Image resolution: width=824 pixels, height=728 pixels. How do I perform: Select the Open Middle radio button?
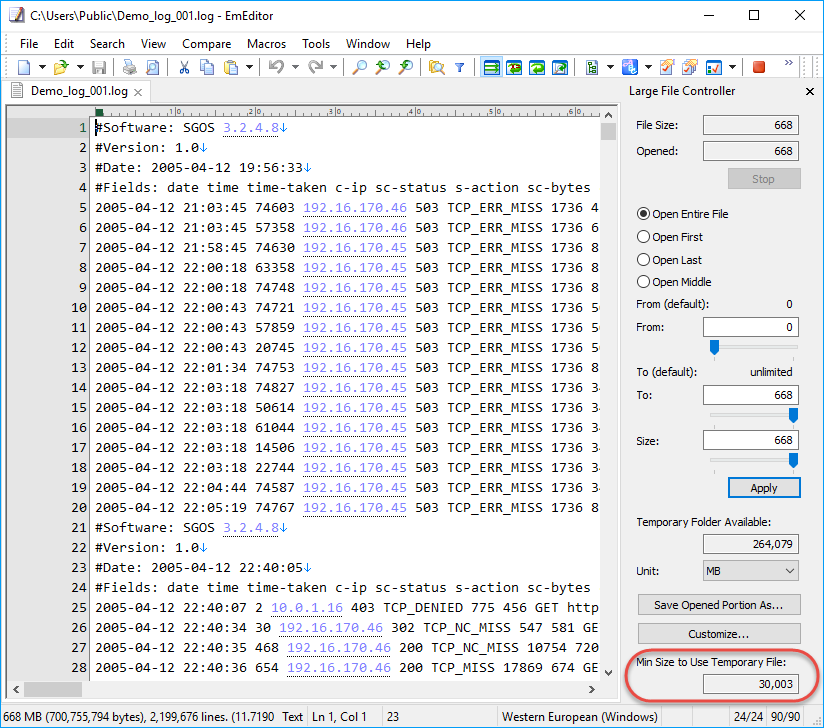(x=643, y=282)
